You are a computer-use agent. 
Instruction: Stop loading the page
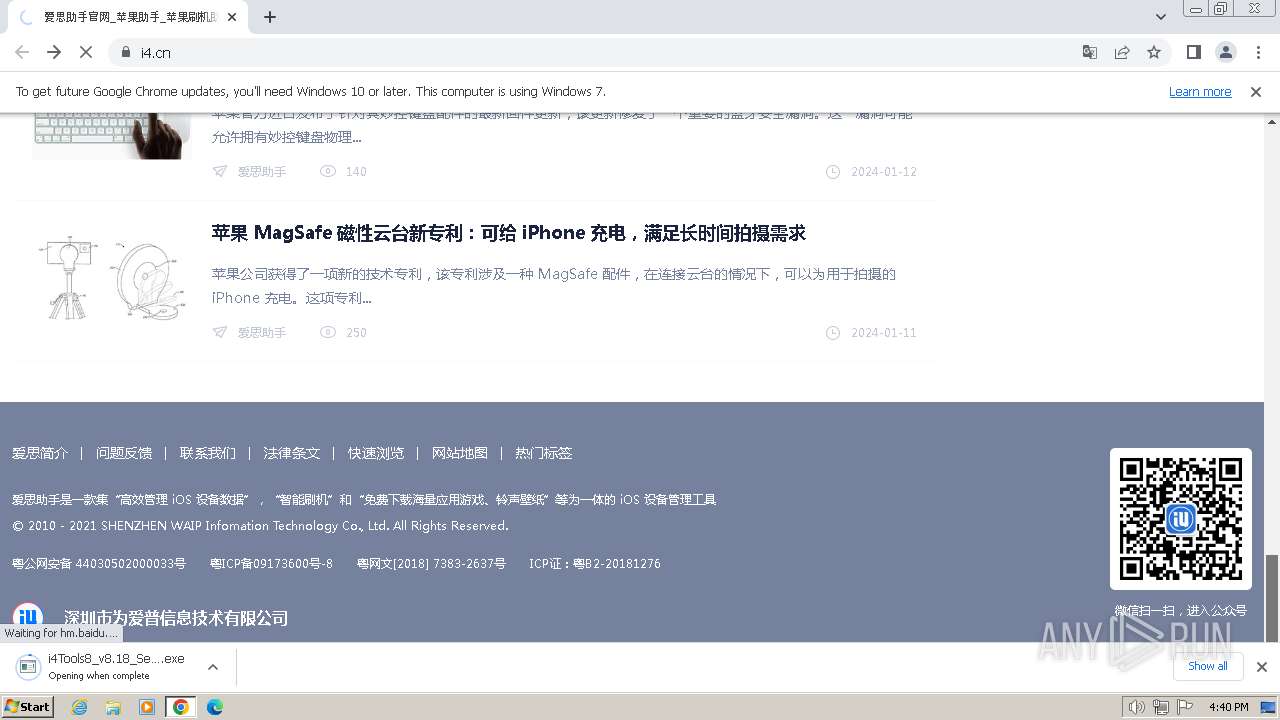coord(86,52)
